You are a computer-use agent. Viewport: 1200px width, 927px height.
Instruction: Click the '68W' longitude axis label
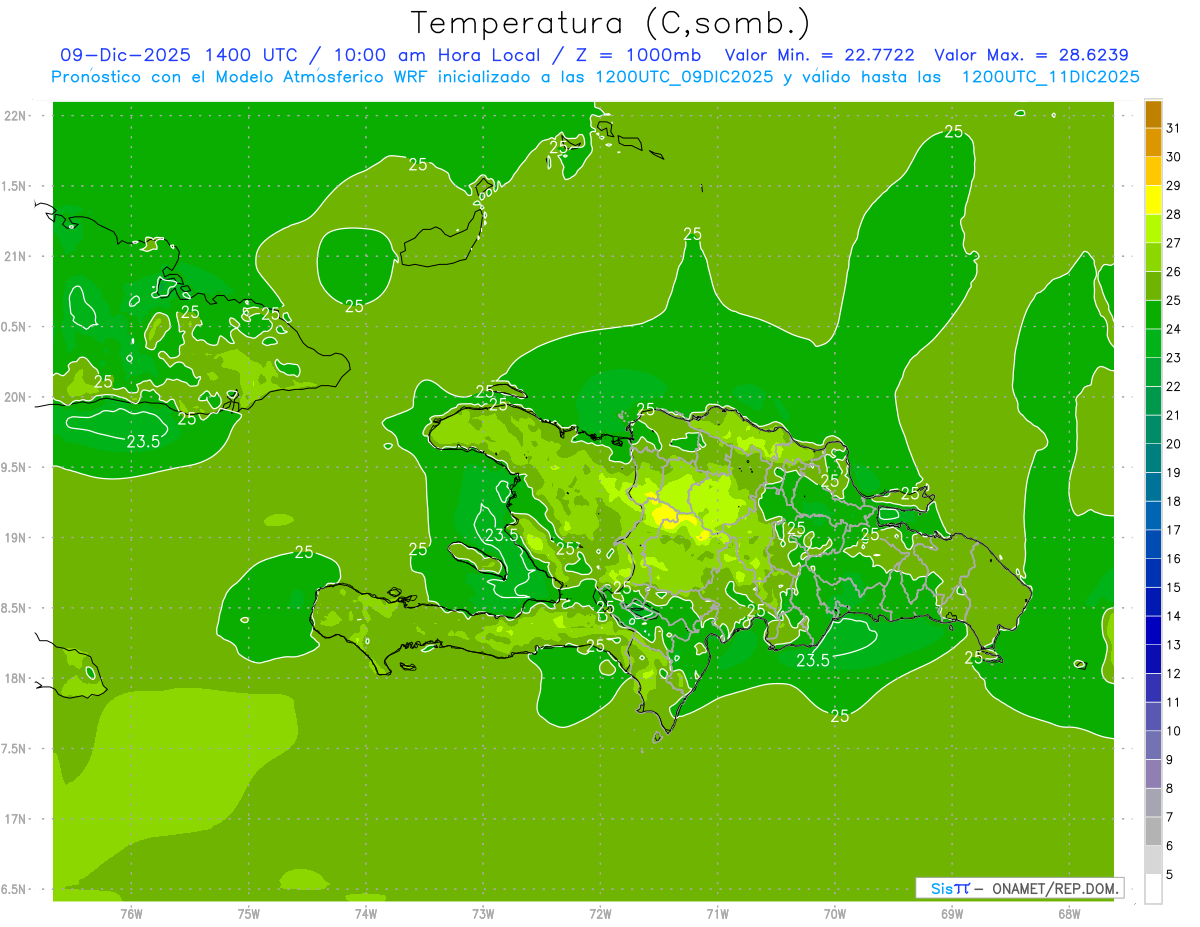(1068, 913)
